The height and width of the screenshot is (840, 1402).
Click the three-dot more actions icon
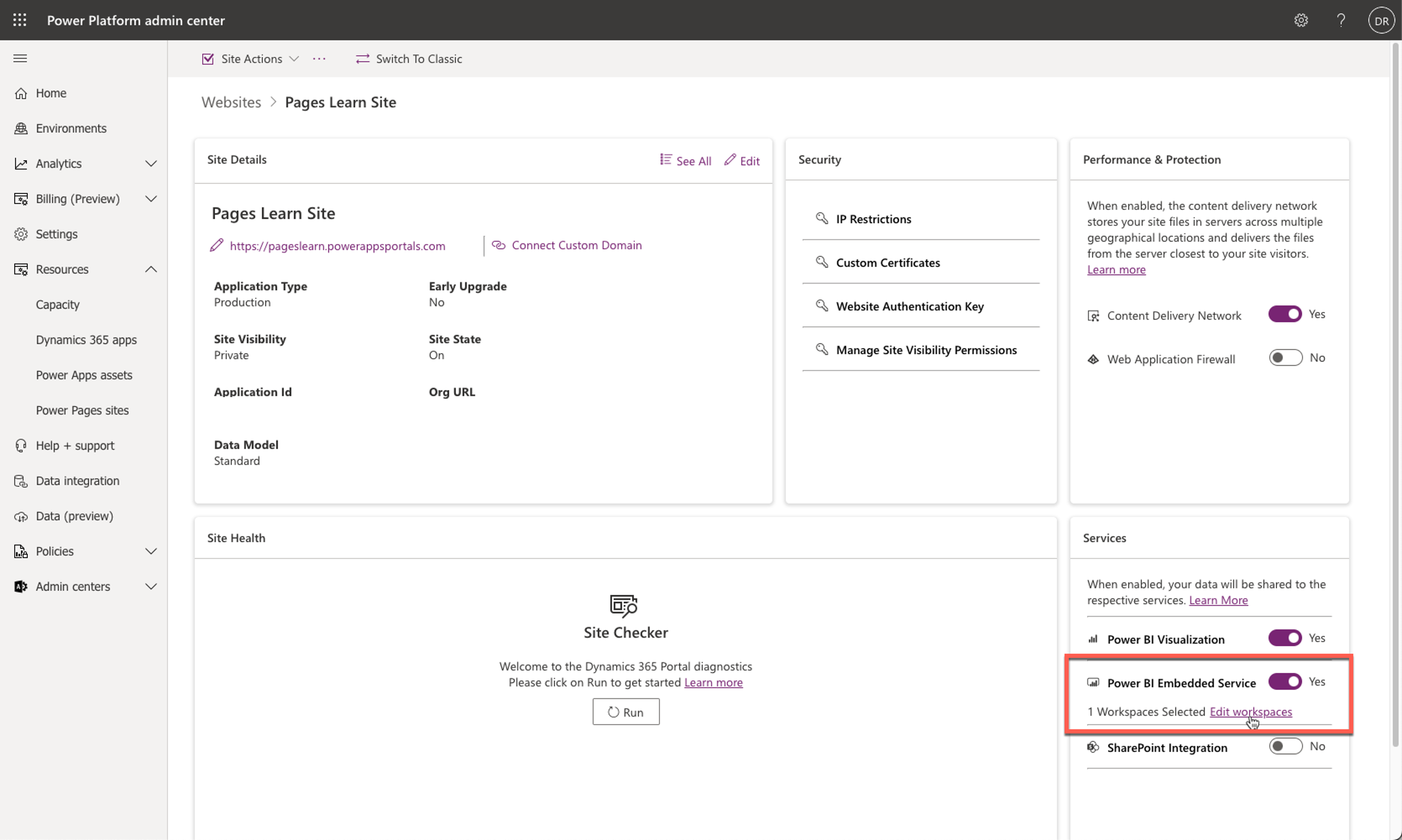(x=320, y=59)
